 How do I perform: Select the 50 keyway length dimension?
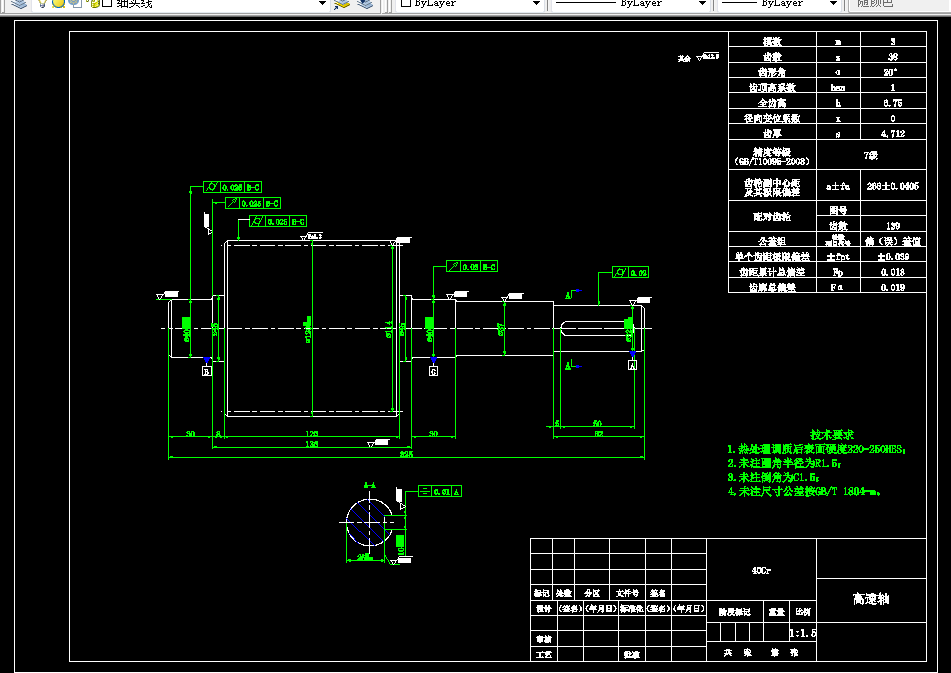597,423
